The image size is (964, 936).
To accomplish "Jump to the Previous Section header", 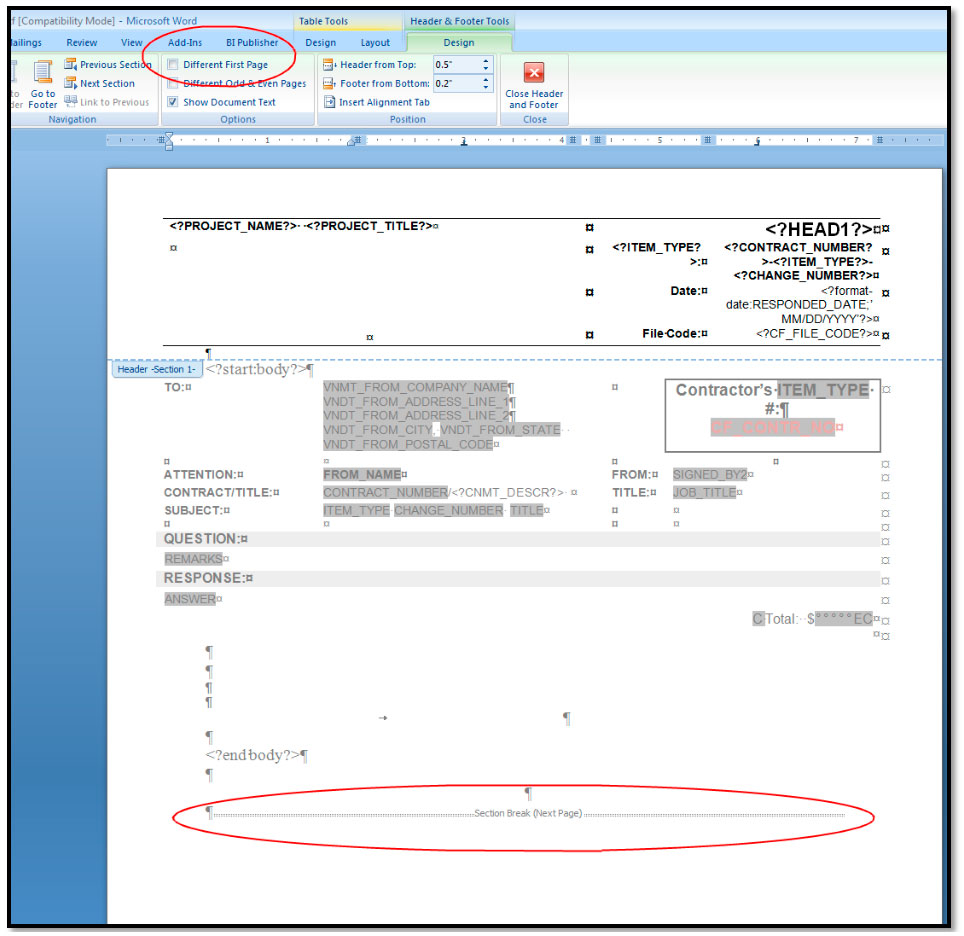I will tap(108, 65).
